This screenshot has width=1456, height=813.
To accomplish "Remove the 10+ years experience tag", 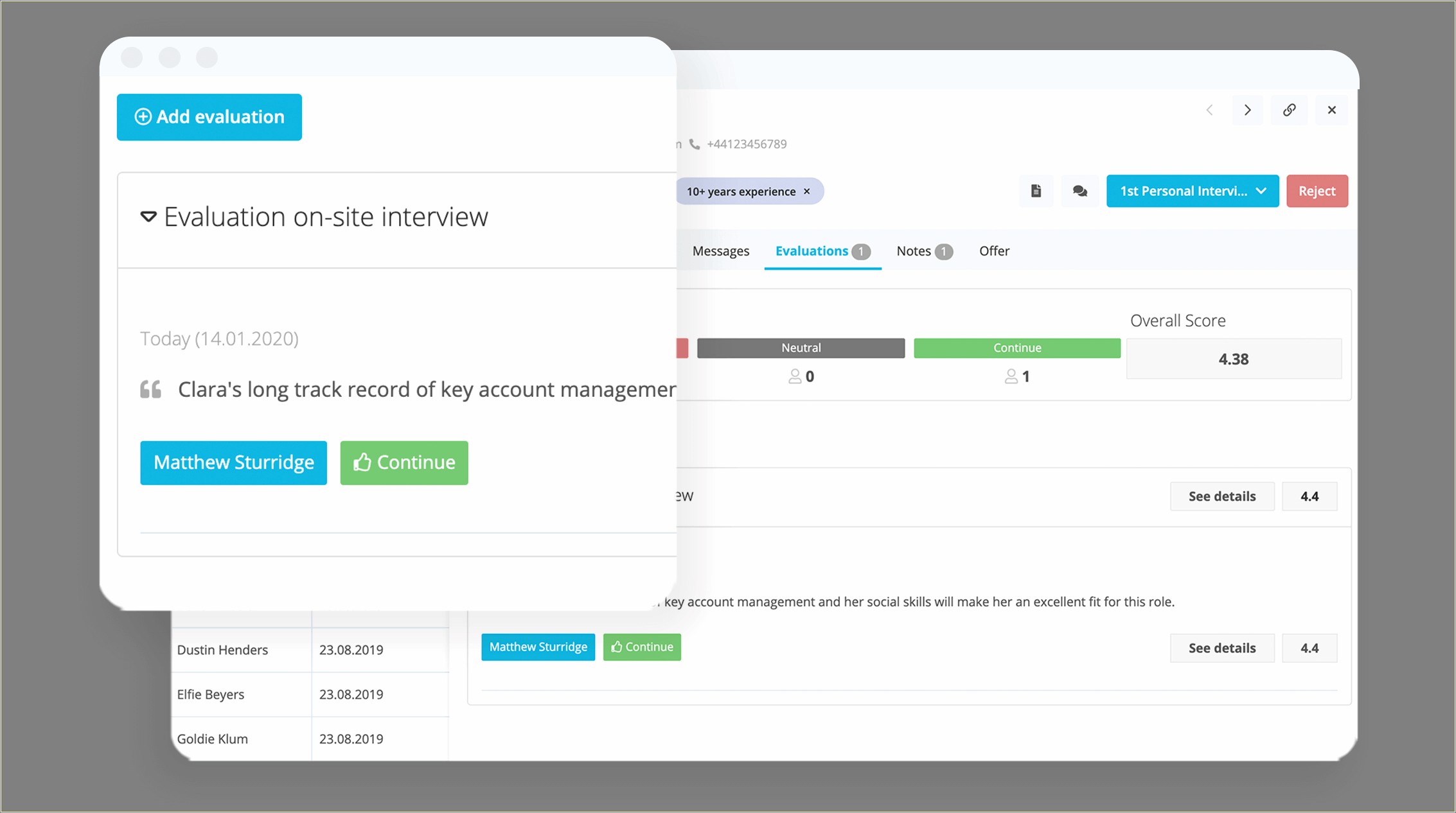I will click(x=808, y=191).
